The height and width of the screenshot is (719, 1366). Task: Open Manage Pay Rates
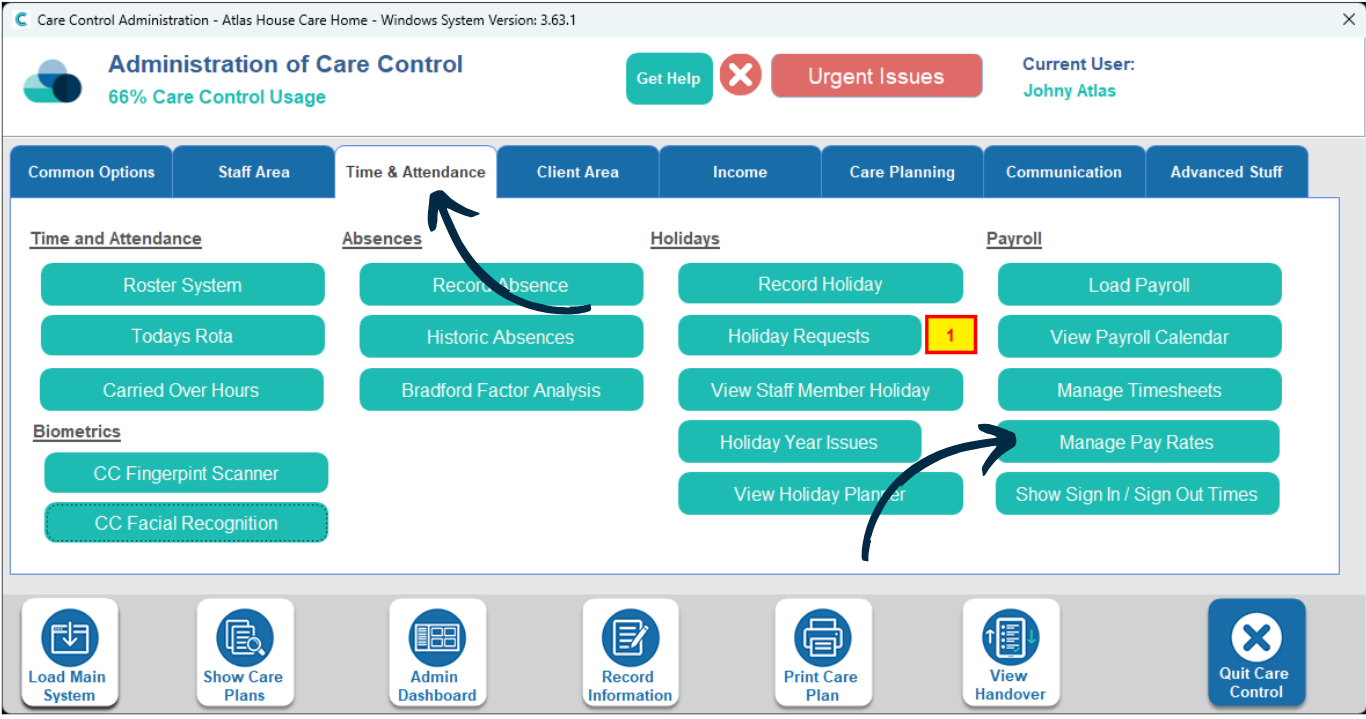pyautogui.click(x=1137, y=442)
